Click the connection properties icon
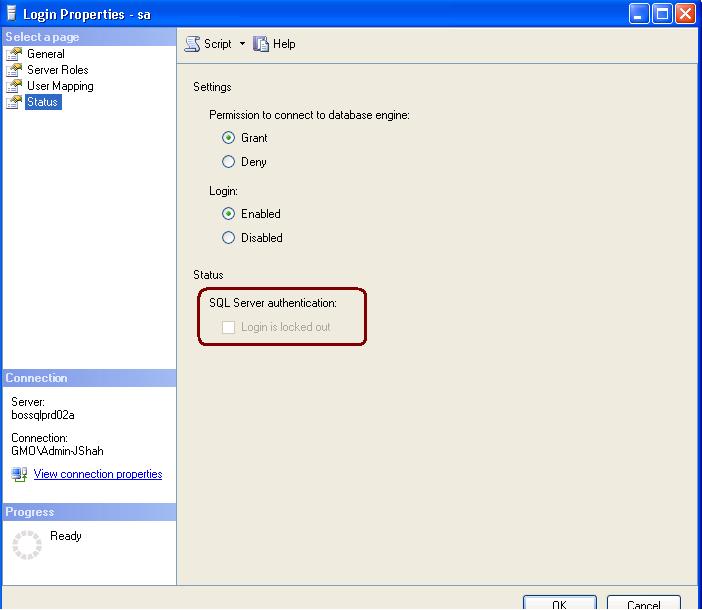The image size is (702, 610). pos(19,474)
